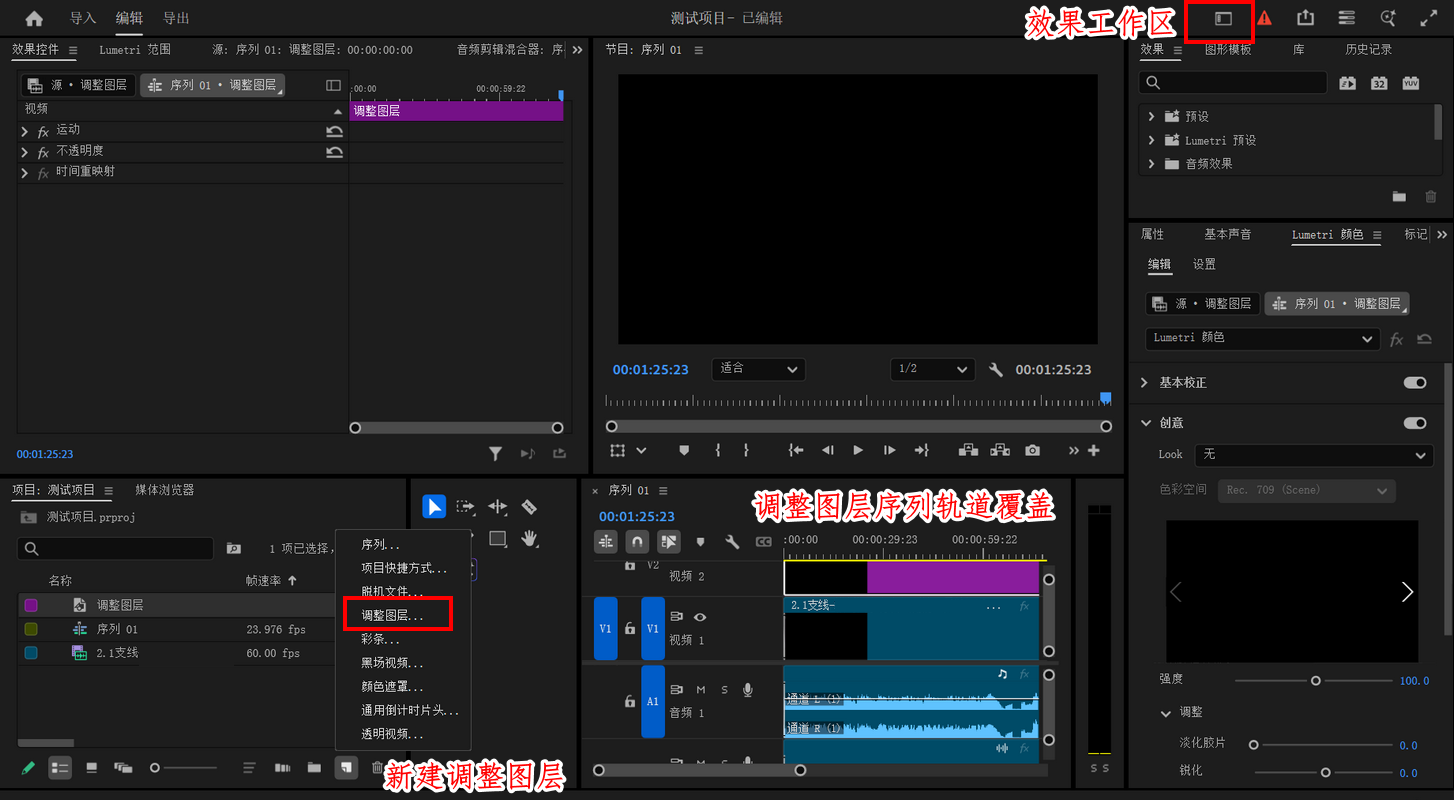Click the Play button in program monitor
The height and width of the screenshot is (800, 1454).
click(858, 451)
